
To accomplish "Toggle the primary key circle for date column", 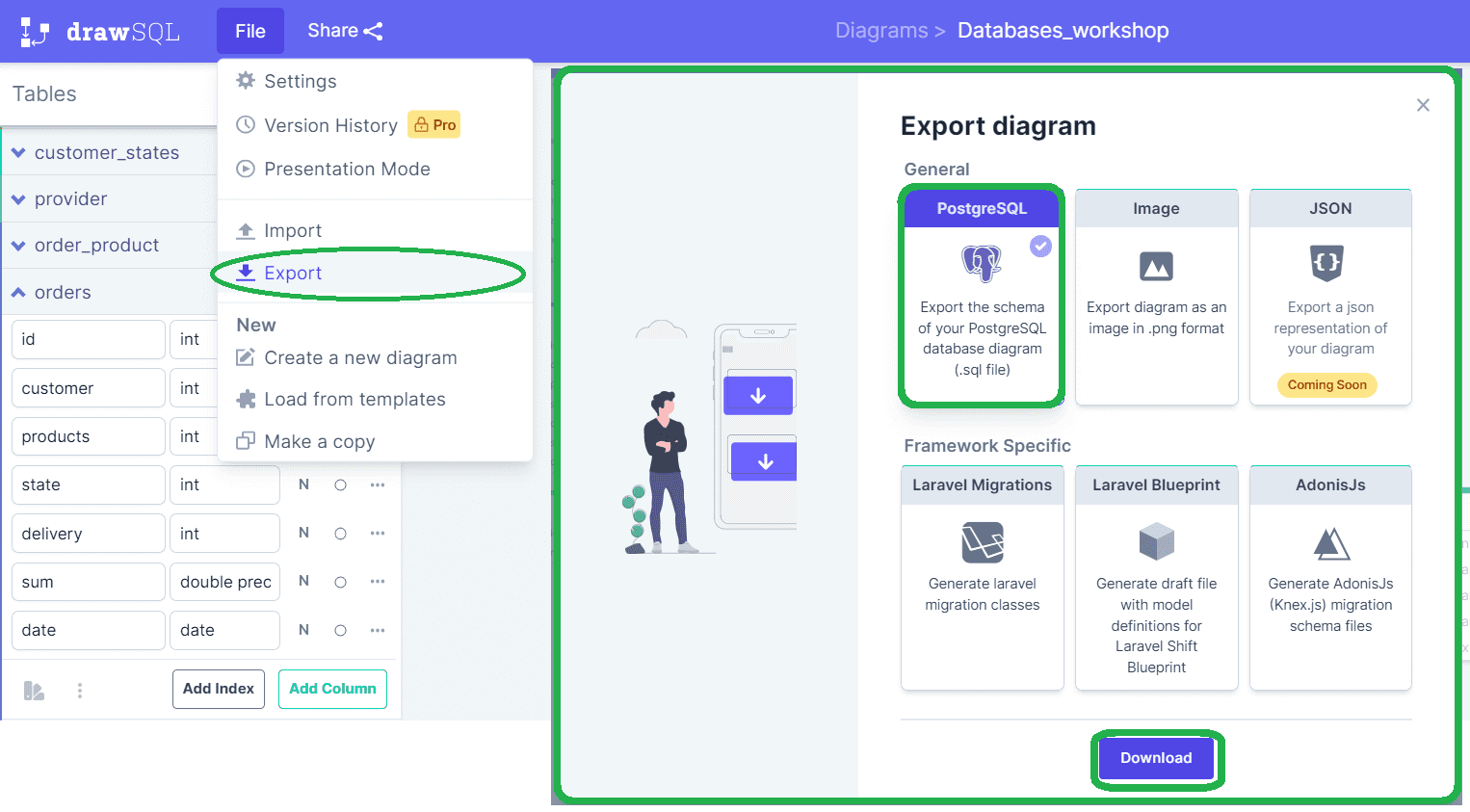I will coord(340,630).
